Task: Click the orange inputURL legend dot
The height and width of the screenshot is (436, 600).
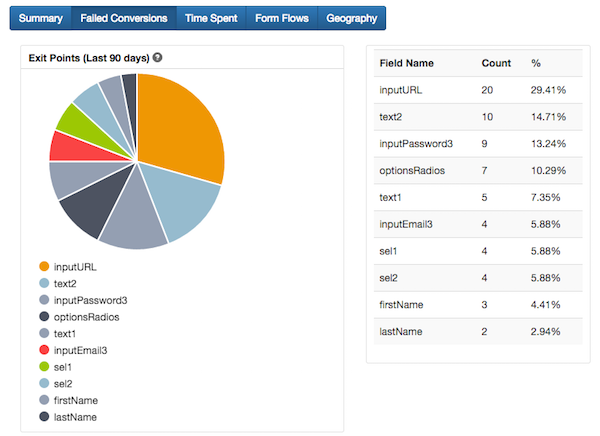Action: (x=44, y=266)
